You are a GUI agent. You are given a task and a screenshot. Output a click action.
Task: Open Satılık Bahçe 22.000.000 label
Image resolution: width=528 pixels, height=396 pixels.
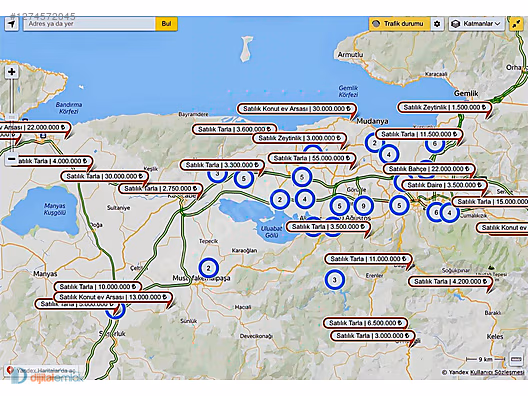(429, 169)
